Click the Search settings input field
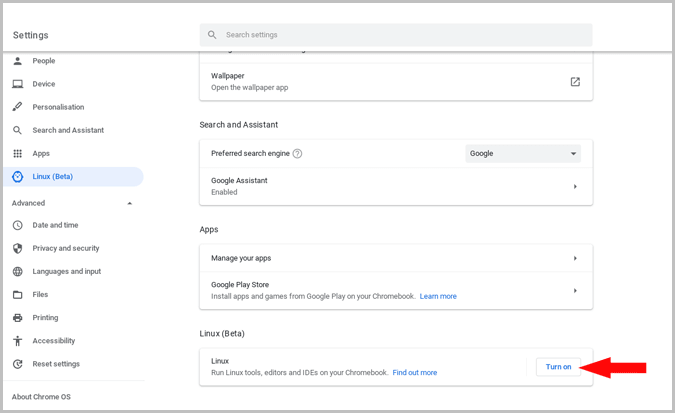This screenshot has width=675, height=413. (x=400, y=35)
